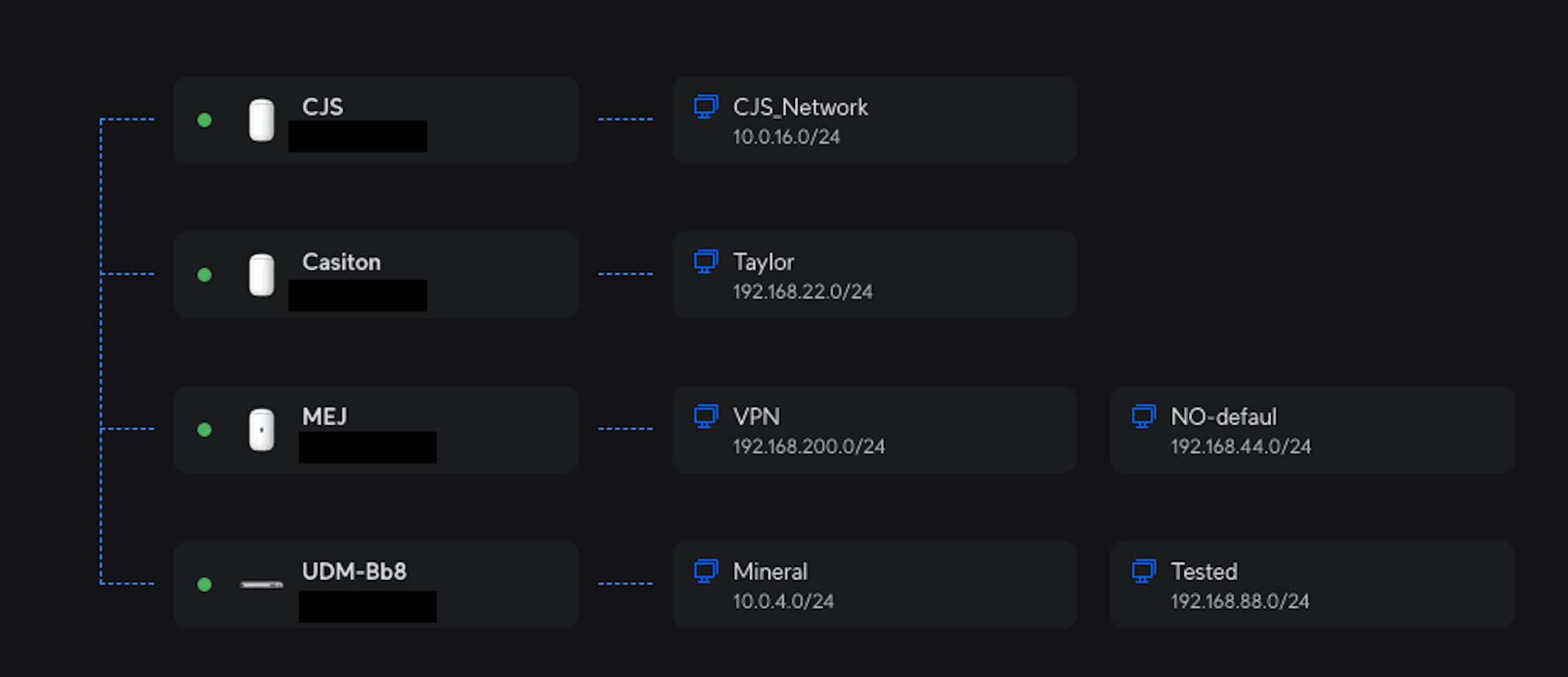
Task: Open the CJS_Network 10.0.16.0/24 card
Action: click(x=874, y=120)
